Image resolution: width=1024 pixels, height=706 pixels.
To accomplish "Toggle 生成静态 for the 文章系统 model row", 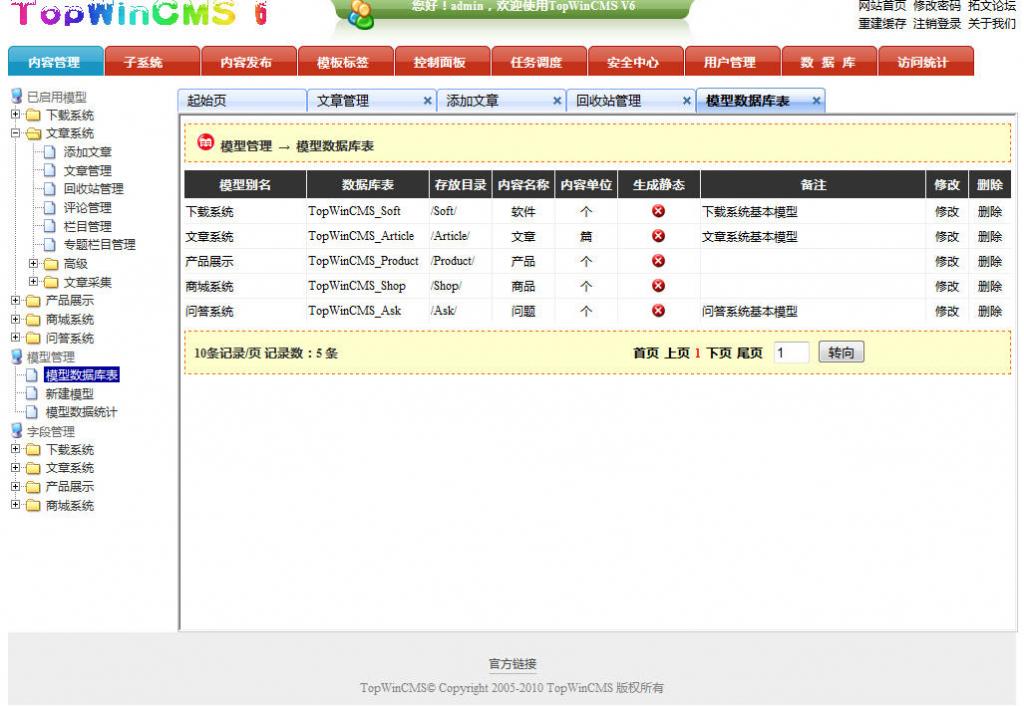I will tap(658, 235).
